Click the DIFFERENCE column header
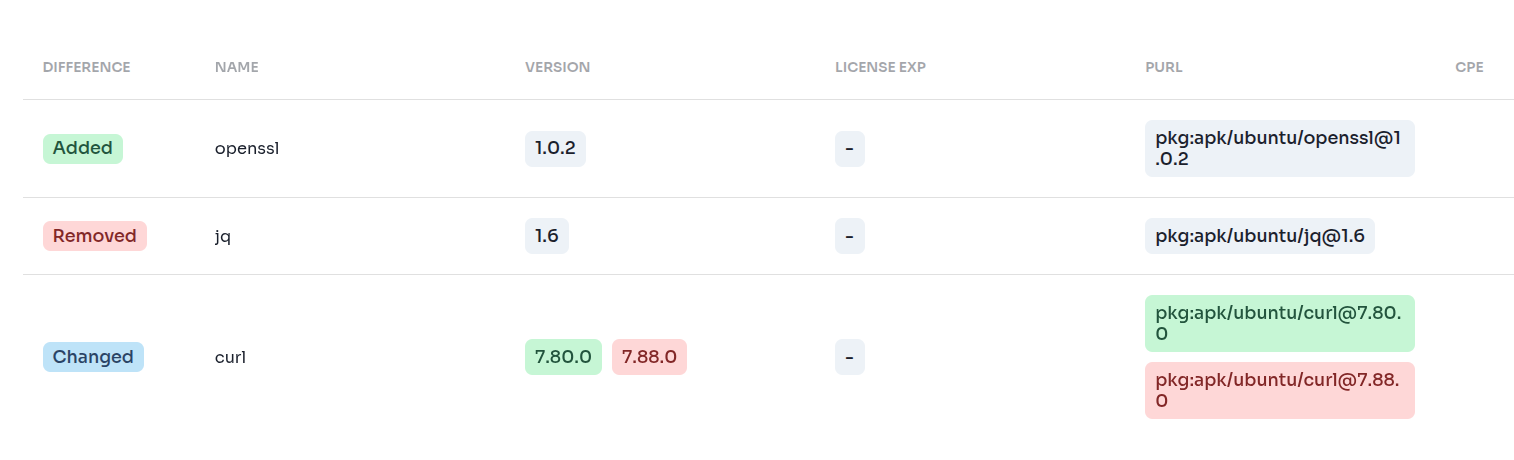This screenshot has width=1514, height=460. (86, 68)
